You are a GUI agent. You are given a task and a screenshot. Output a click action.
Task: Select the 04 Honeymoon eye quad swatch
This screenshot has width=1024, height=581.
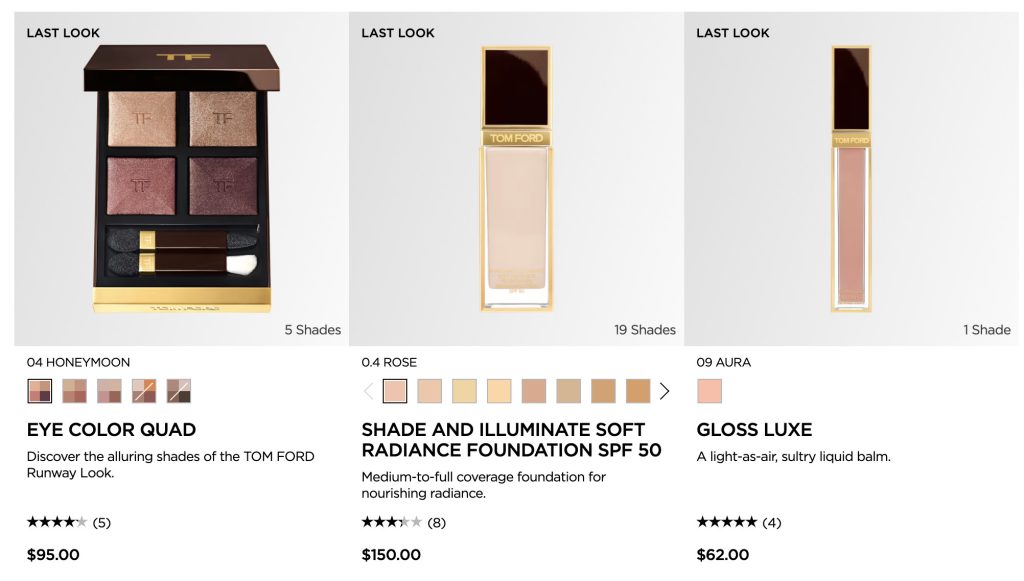(x=40, y=391)
